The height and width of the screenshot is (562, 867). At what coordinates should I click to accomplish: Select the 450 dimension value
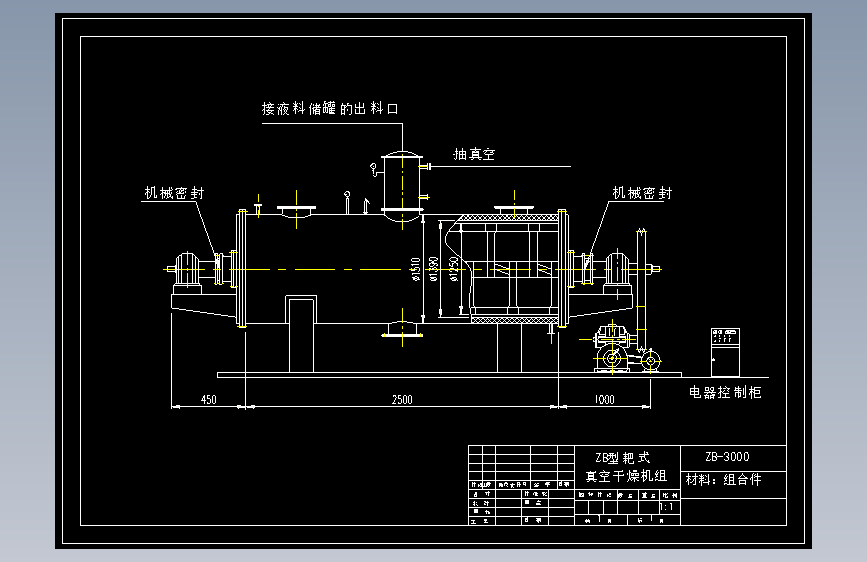[x=208, y=399]
